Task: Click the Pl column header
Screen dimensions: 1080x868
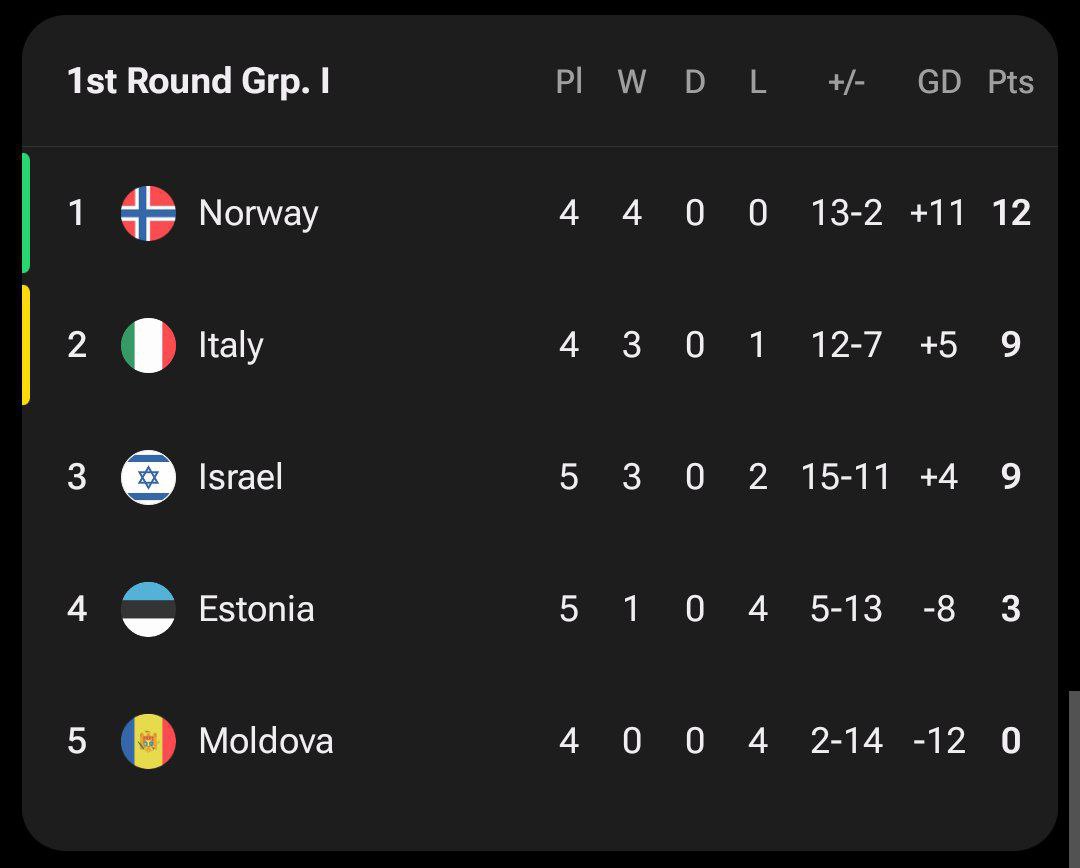Action: pos(569,82)
